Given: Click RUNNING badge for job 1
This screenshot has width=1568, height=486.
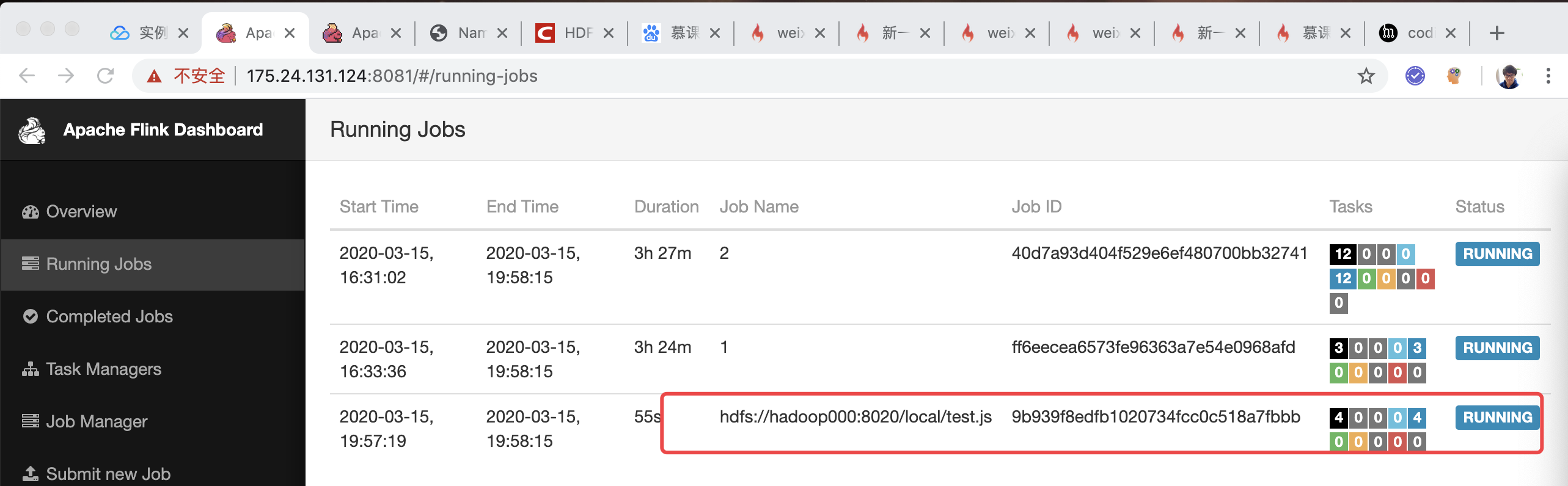Looking at the screenshot, I should 1497,348.
